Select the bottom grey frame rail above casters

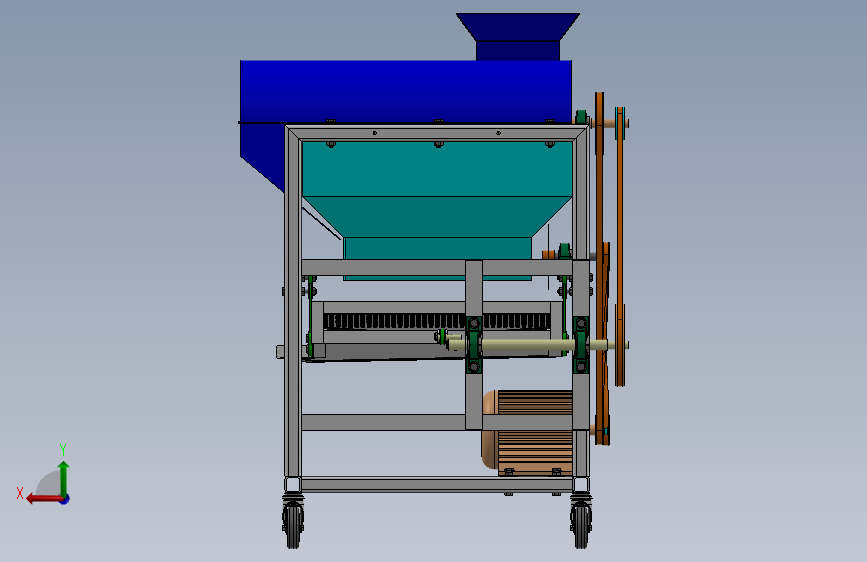(x=437, y=485)
